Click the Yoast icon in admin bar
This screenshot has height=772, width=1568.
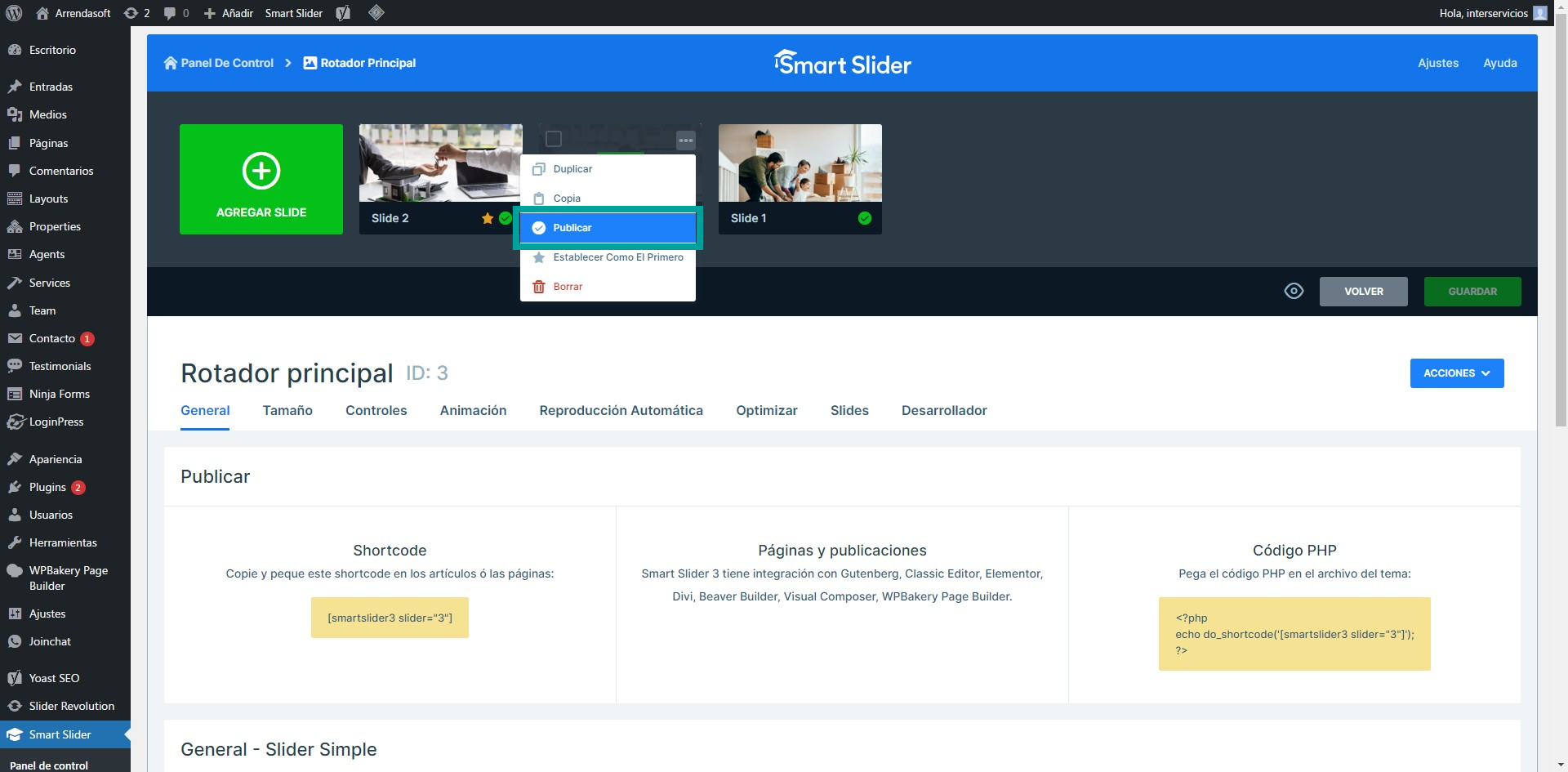pyautogui.click(x=343, y=13)
